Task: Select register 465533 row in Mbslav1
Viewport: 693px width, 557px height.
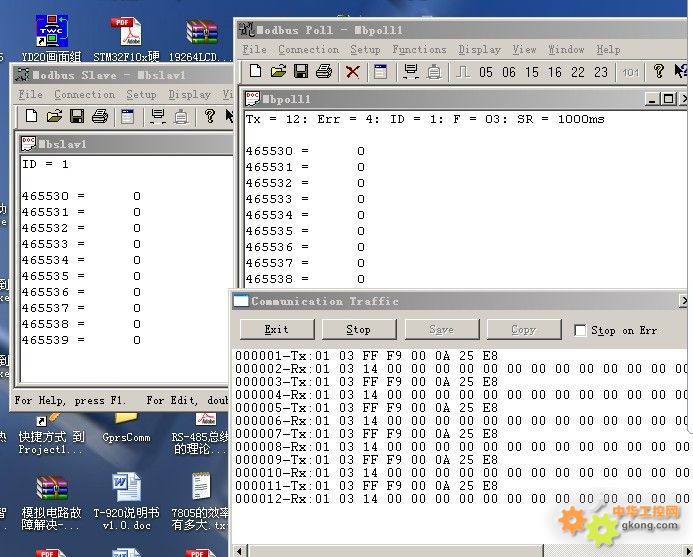Action: (81, 244)
